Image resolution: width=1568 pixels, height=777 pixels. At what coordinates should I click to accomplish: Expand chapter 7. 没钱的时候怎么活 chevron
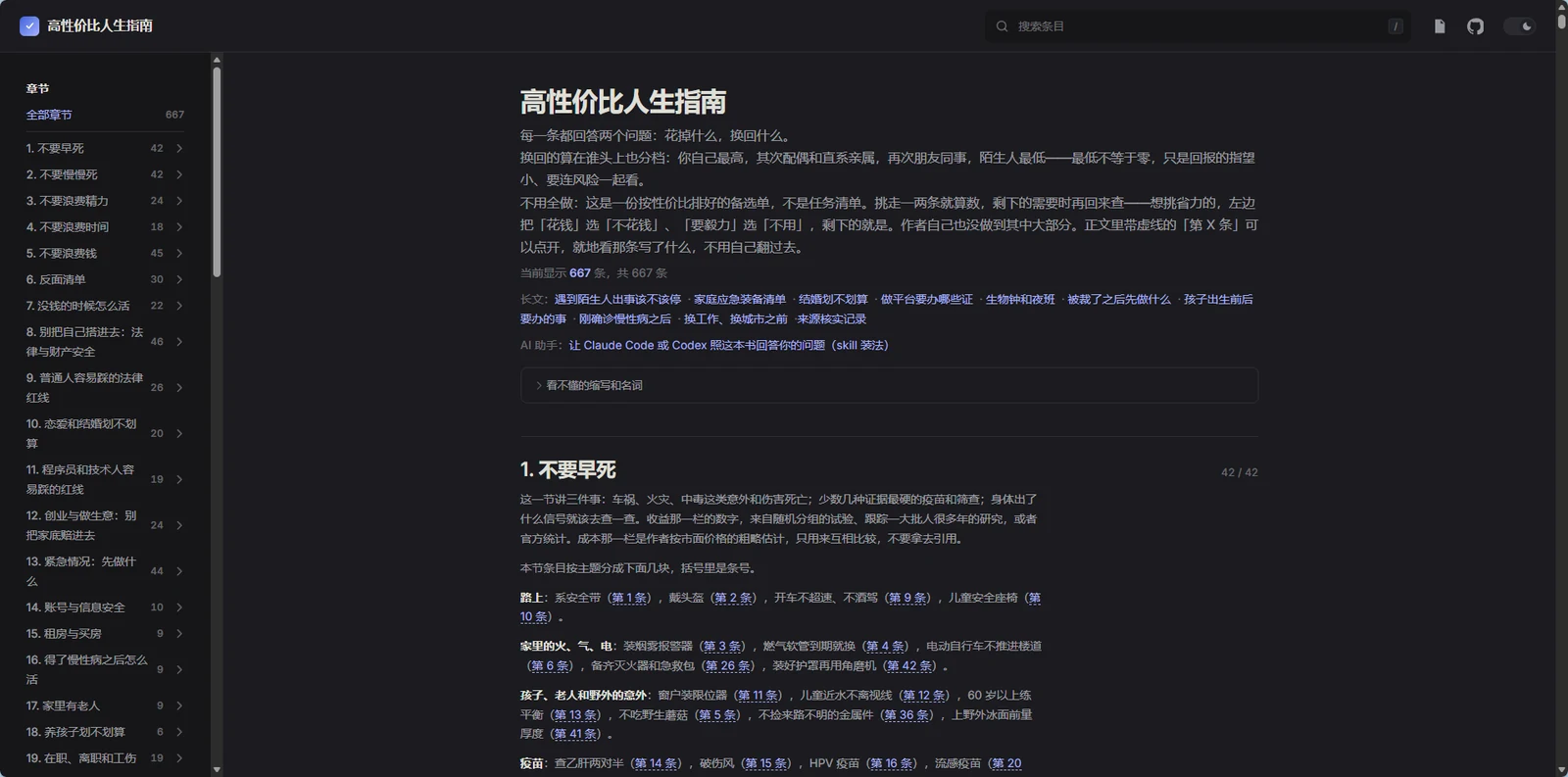(179, 306)
